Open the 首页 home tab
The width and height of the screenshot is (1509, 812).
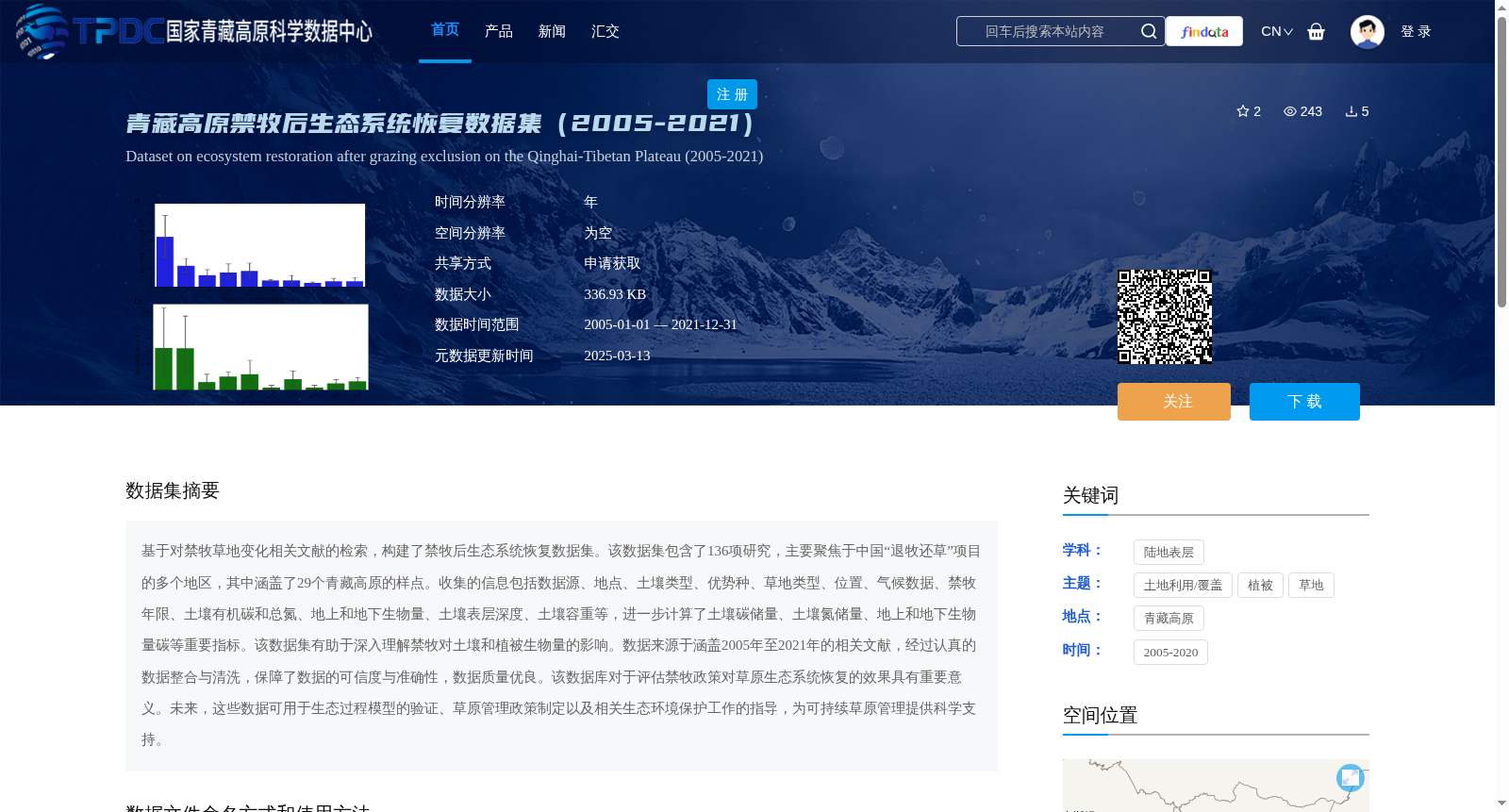(445, 30)
